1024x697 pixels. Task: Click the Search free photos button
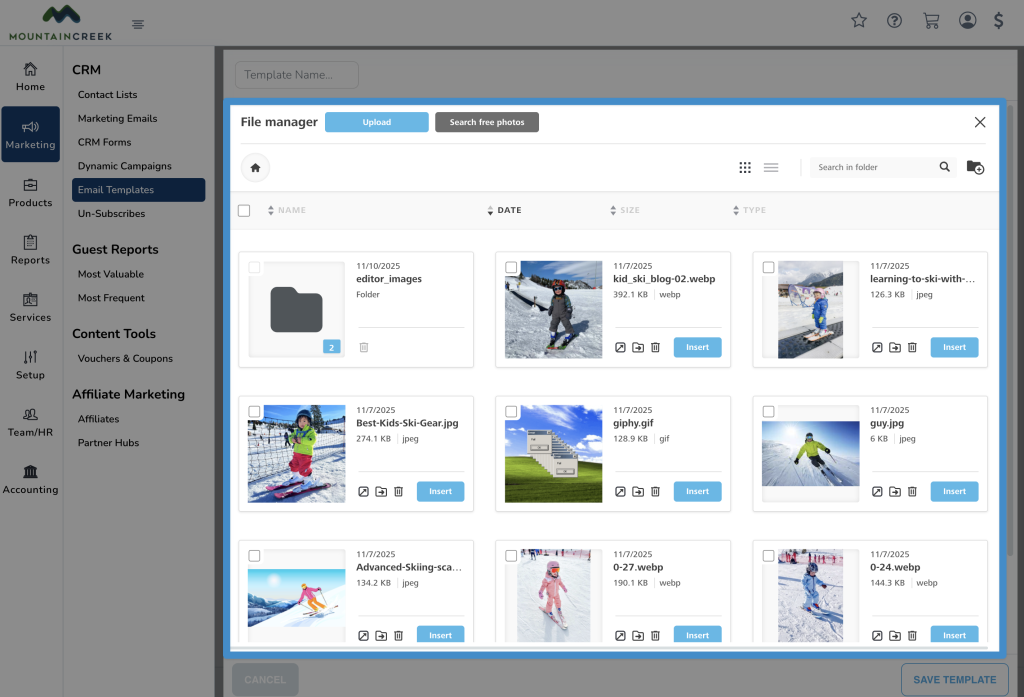tap(487, 122)
